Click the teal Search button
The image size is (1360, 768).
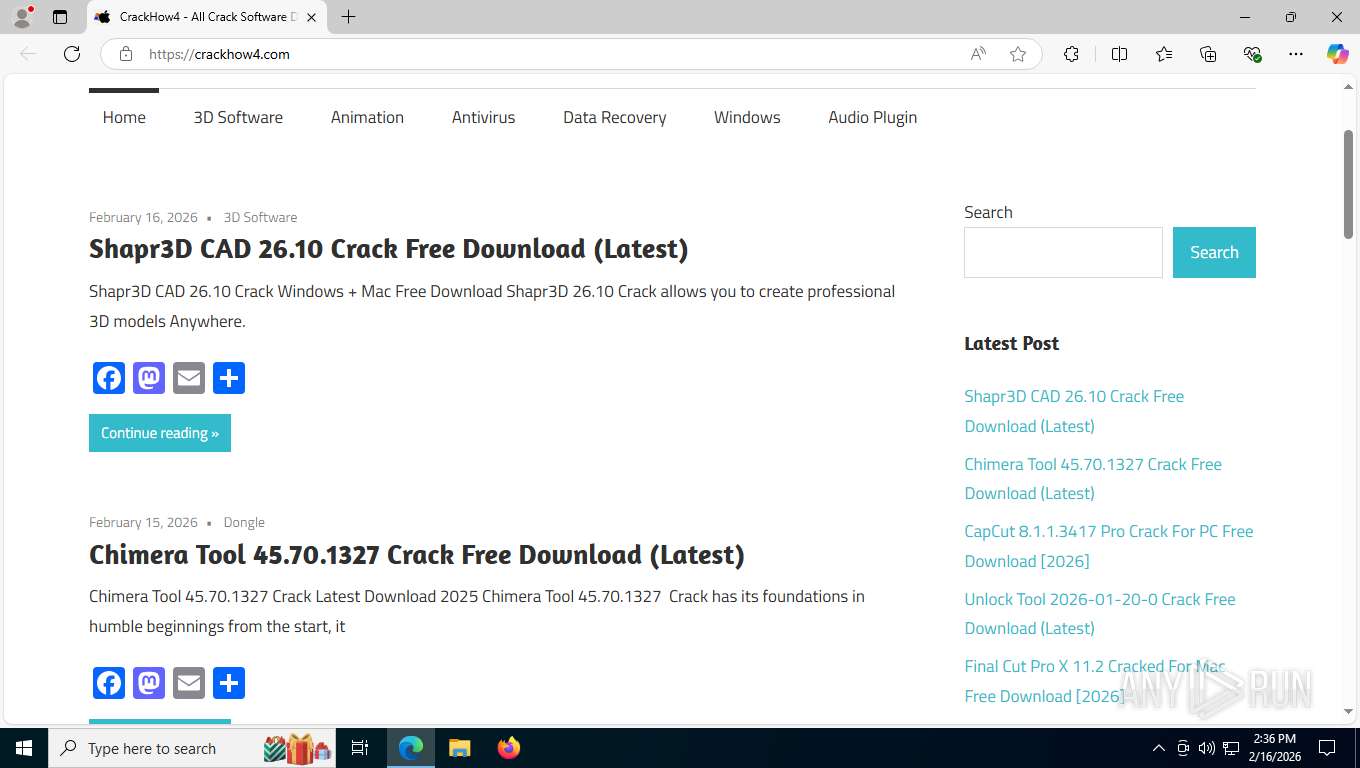tap(1214, 252)
